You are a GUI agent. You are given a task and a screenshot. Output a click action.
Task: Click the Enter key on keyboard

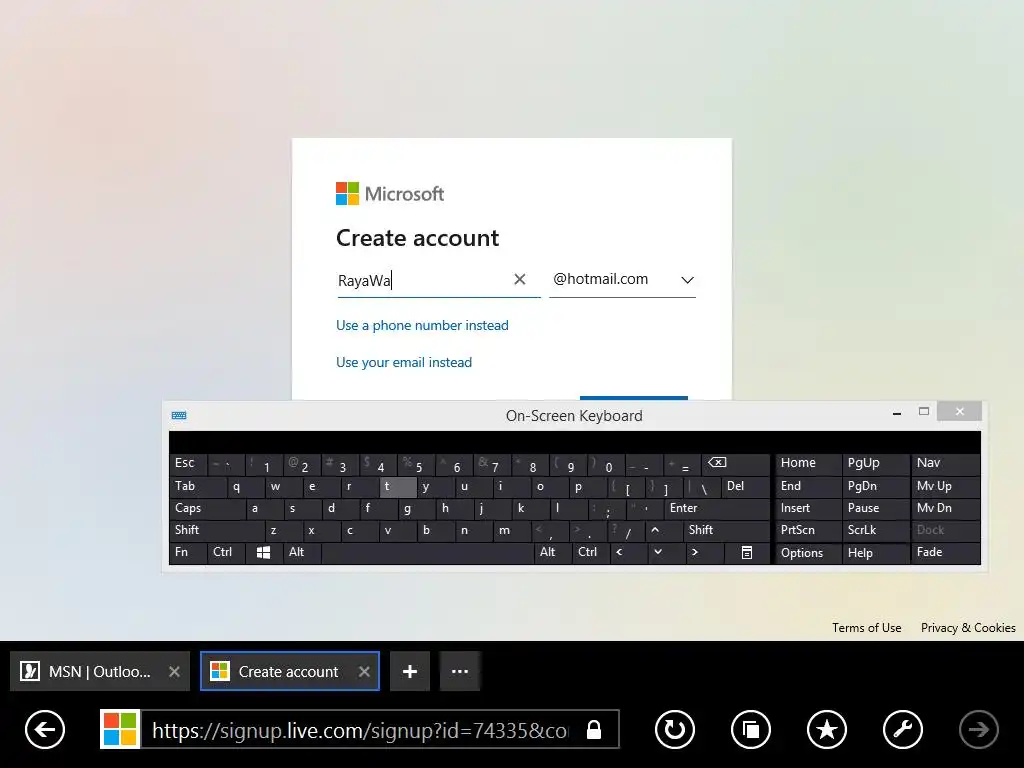tap(717, 508)
